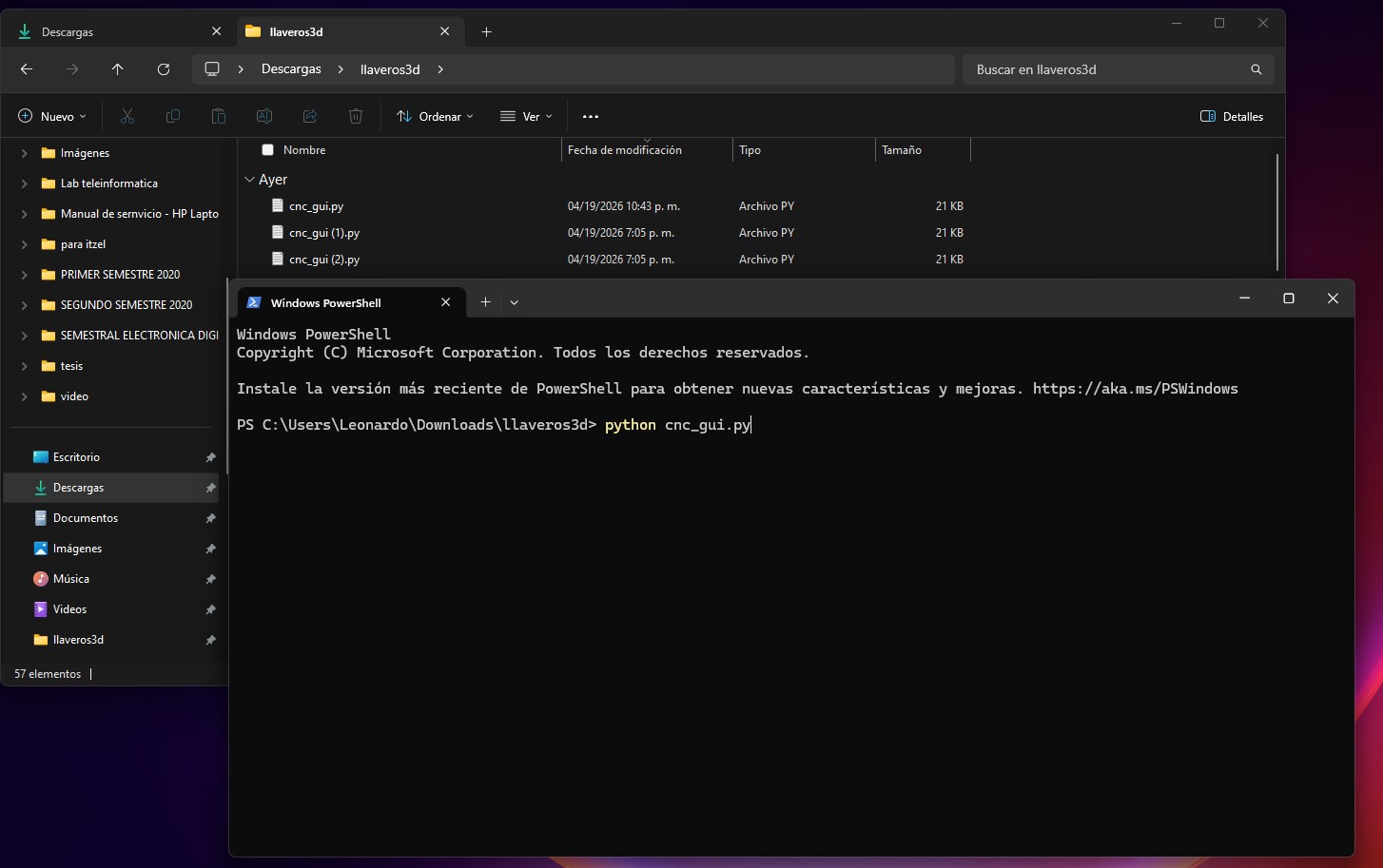
Task: Collapse the Ayer file group
Action: (x=249, y=180)
